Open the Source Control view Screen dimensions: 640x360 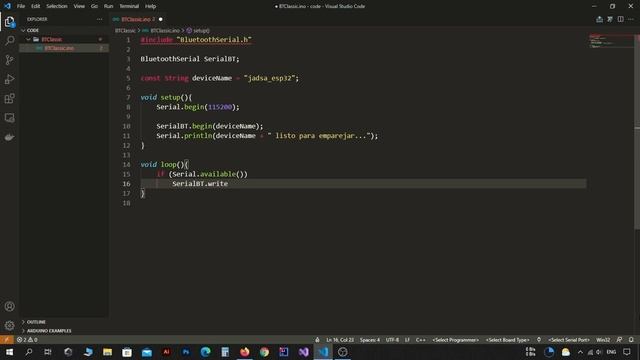9,60
